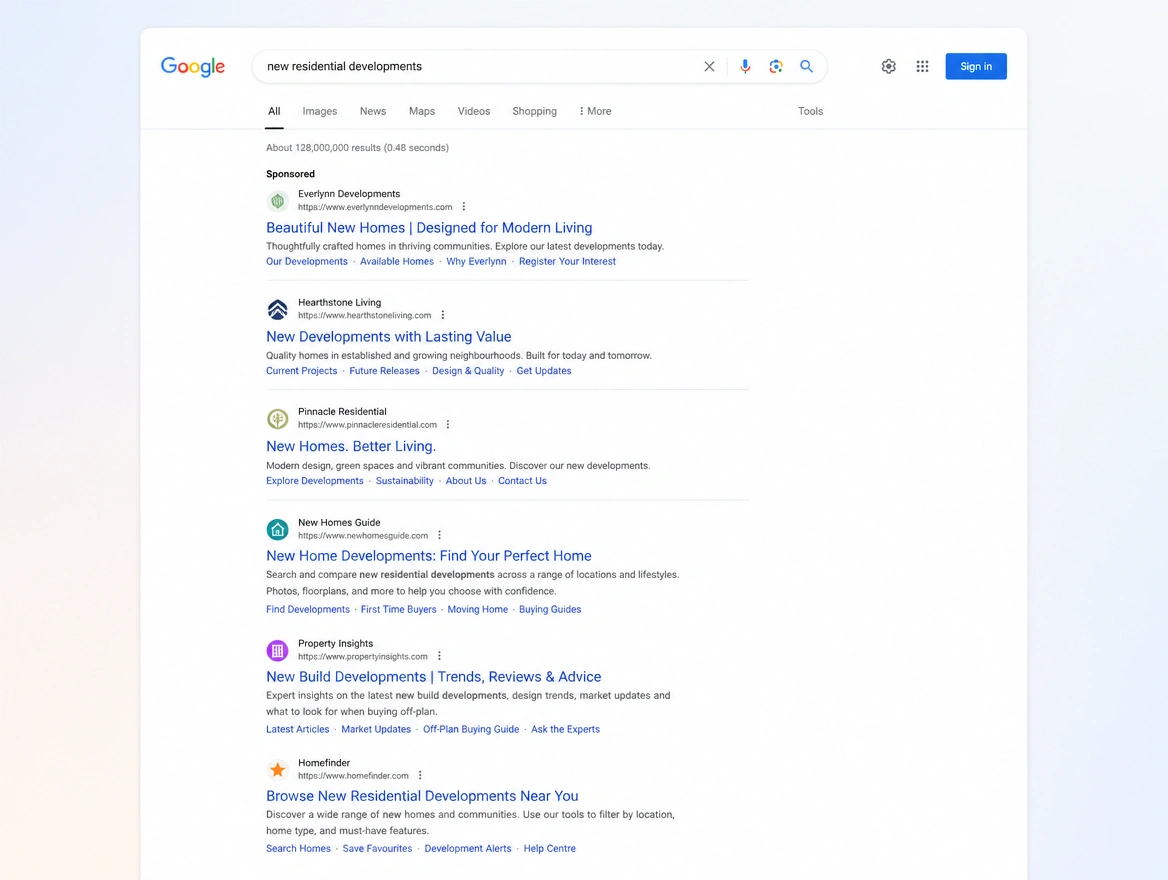The image size is (1168, 880).
Task: Click the Moving Home sitelink
Action: [477, 610]
